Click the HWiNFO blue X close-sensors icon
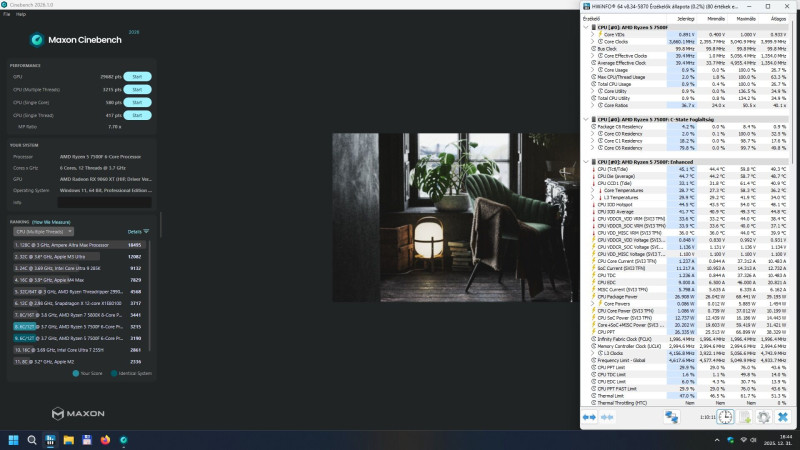This screenshot has height=450, width=800. coord(783,417)
